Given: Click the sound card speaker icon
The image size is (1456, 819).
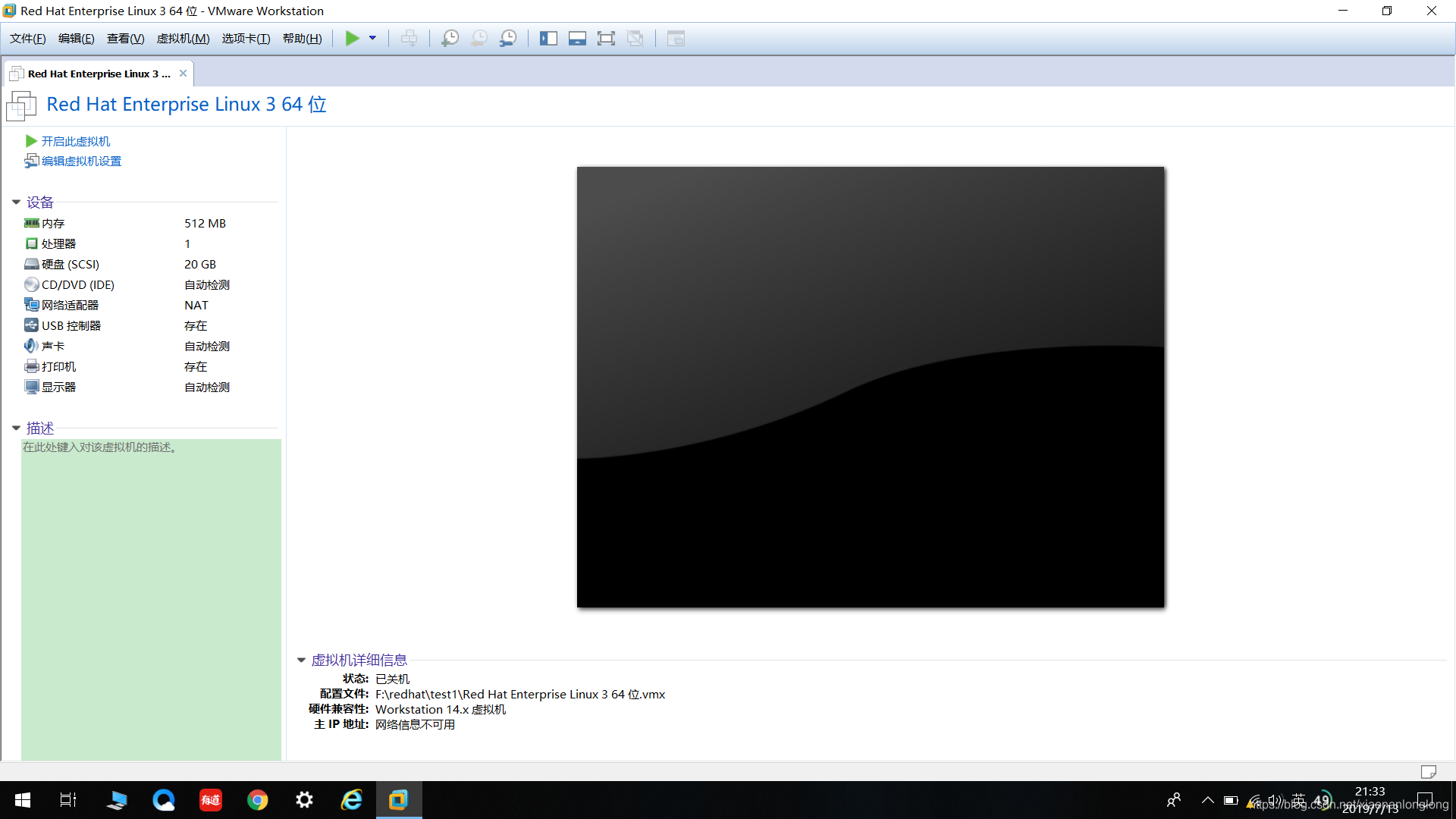Looking at the screenshot, I should point(31,346).
